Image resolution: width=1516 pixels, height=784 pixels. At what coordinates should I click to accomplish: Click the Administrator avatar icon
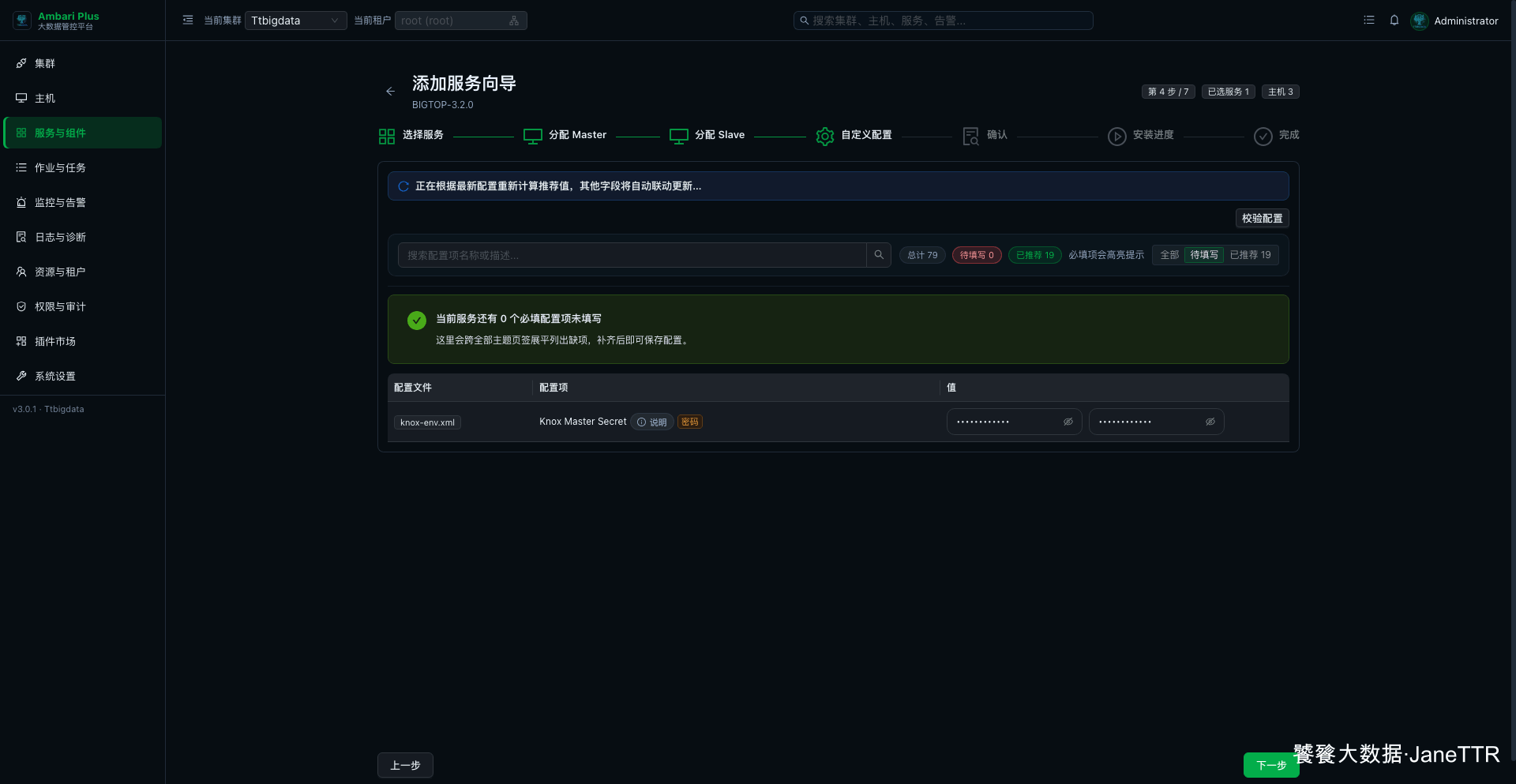pos(1420,21)
